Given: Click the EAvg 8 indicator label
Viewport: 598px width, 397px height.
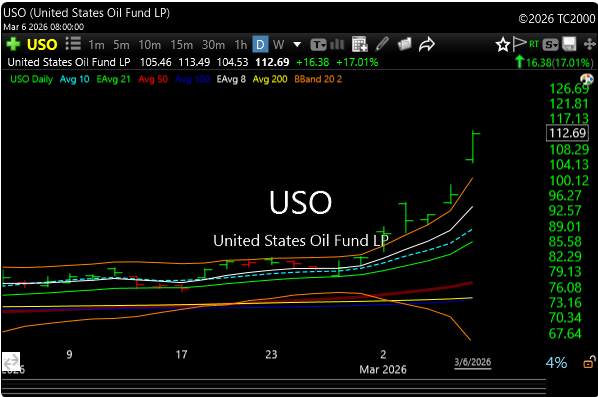Looking at the screenshot, I should pos(231,79).
